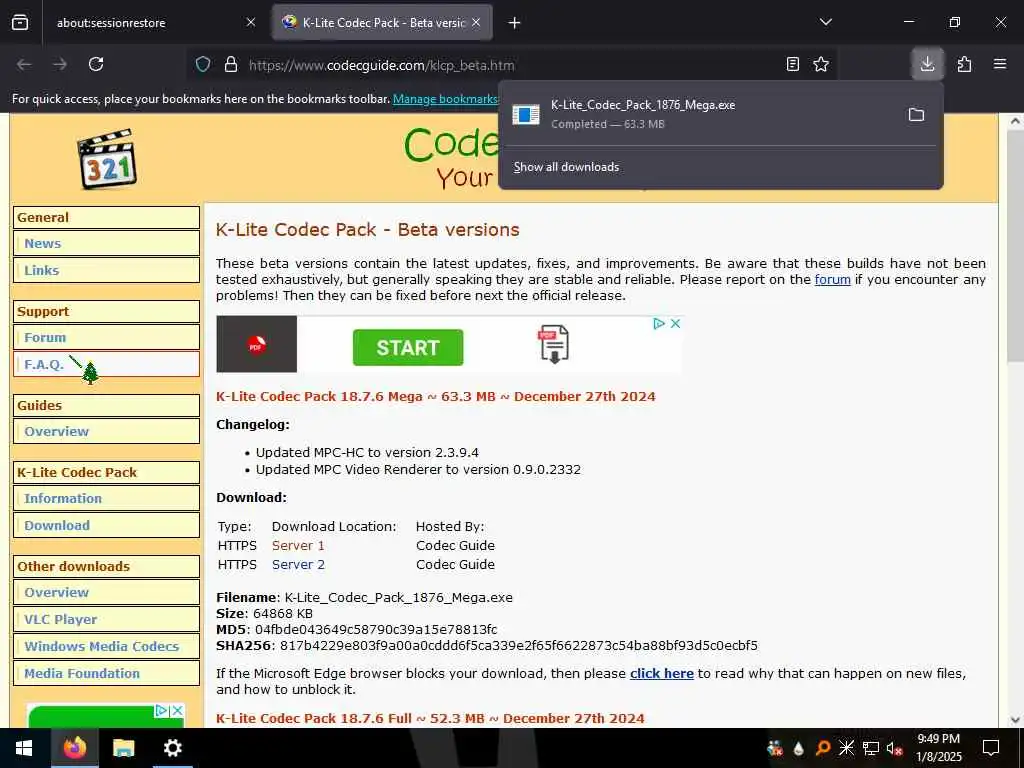
Task: Open tracking protection shield info
Action: 203,64
